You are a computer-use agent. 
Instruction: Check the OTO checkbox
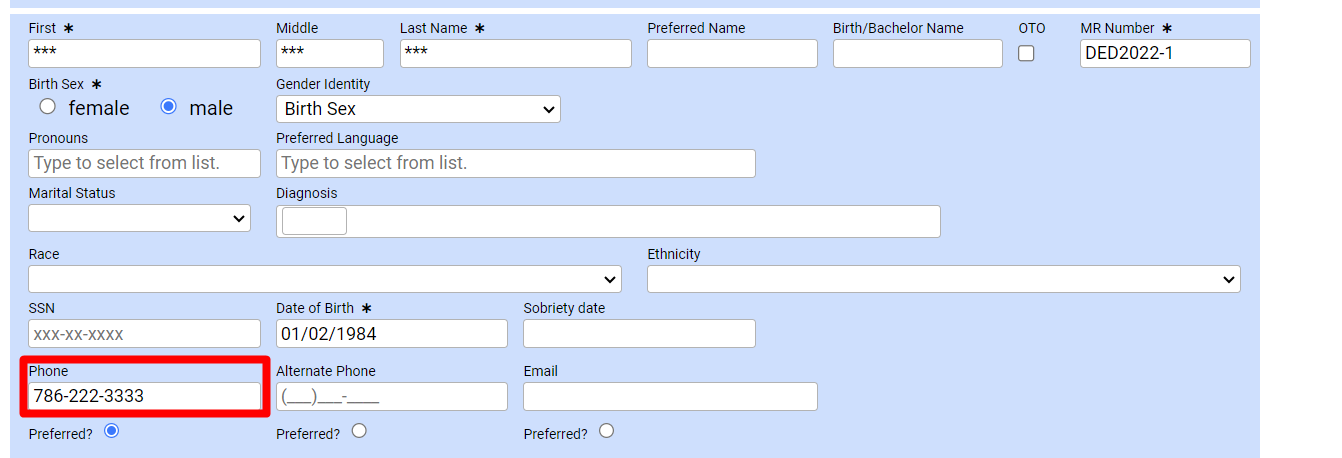[x=1026, y=54]
